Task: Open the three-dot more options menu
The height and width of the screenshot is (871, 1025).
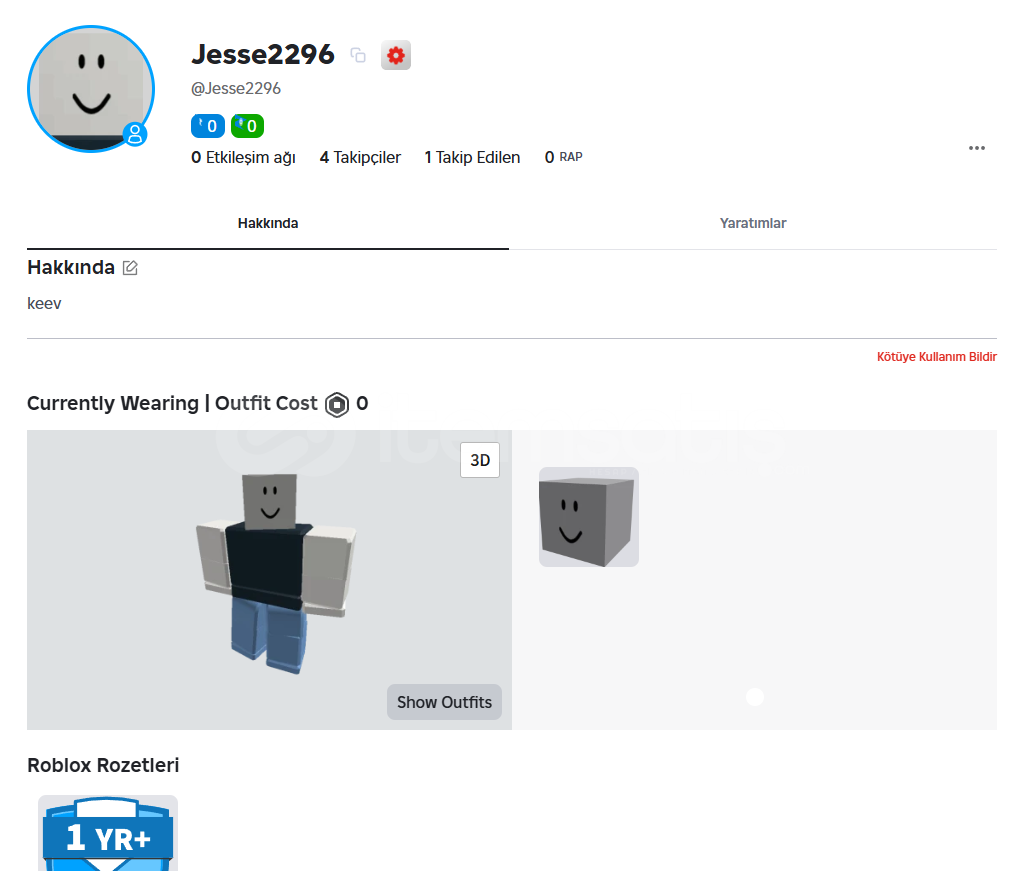Action: (x=977, y=148)
